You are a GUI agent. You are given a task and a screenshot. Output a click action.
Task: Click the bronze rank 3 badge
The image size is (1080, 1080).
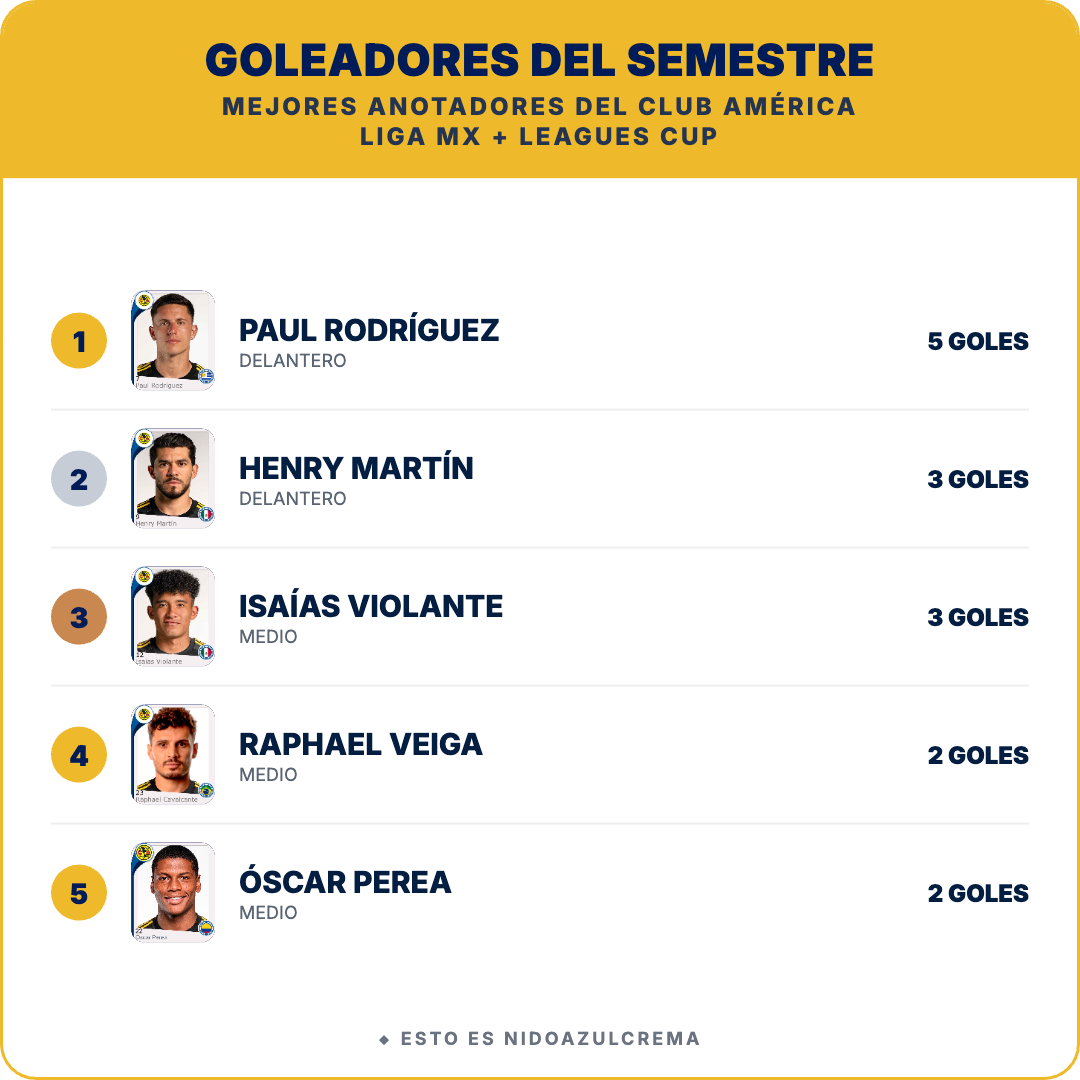[79, 616]
